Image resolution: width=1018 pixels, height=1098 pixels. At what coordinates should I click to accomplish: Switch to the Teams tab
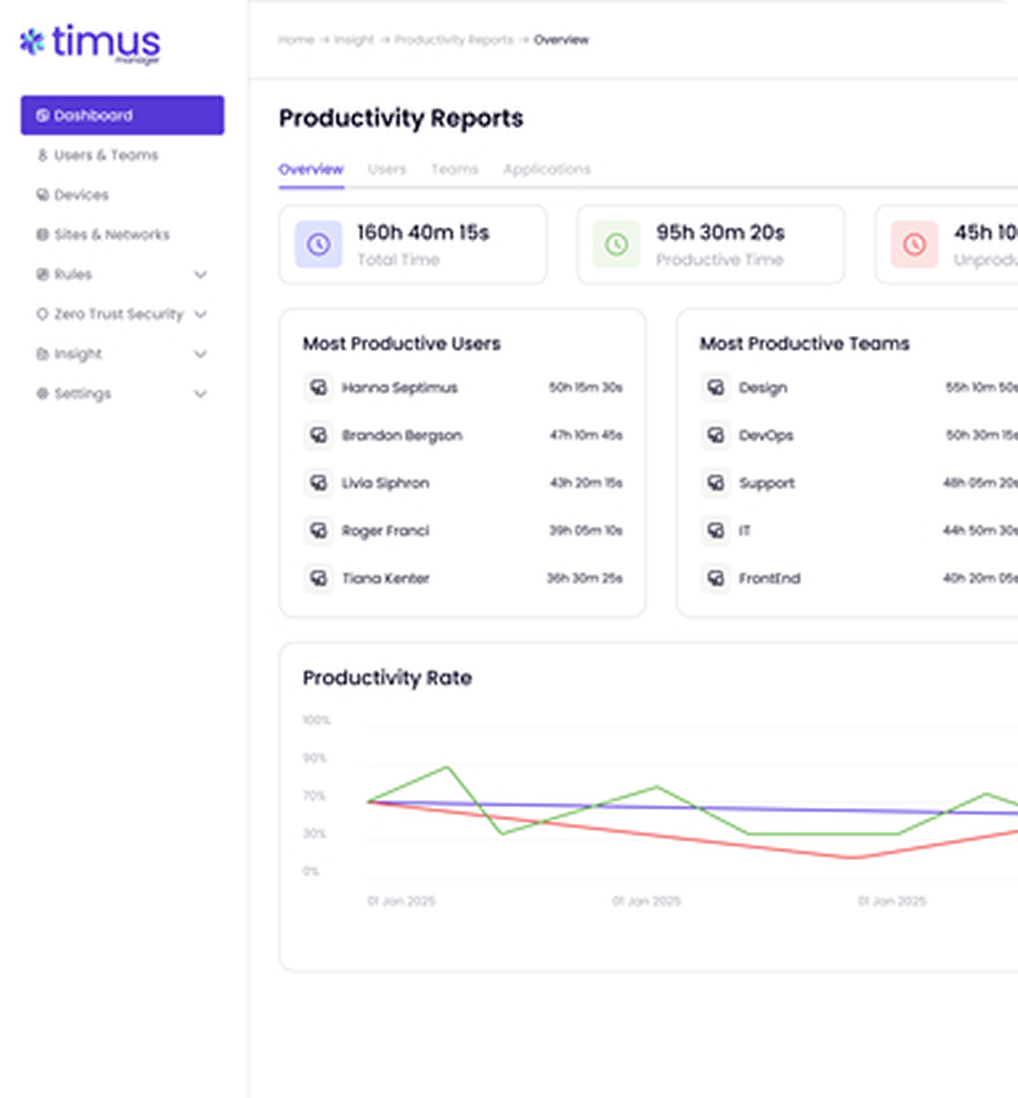454,169
